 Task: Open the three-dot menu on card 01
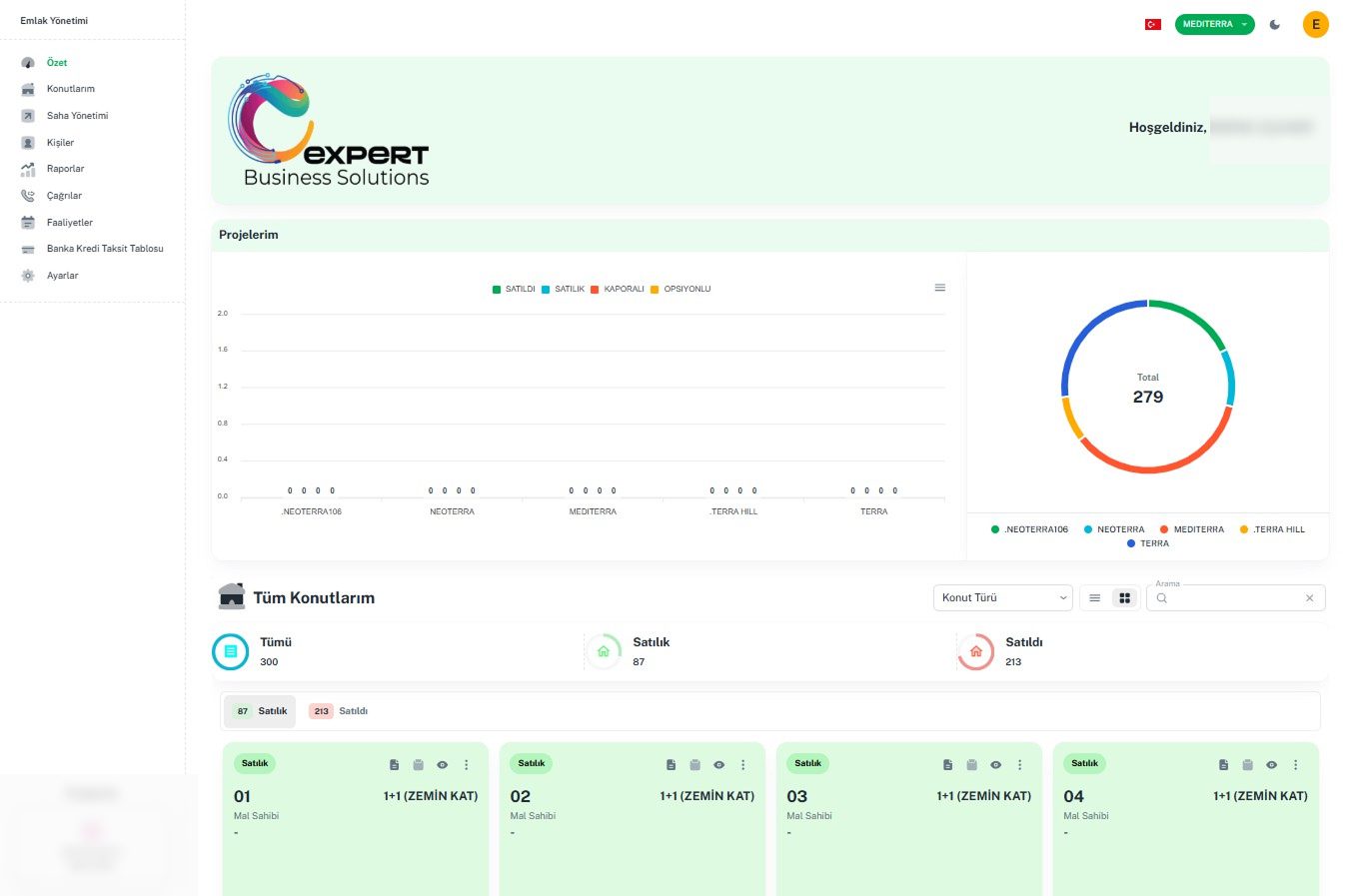tap(466, 765)
